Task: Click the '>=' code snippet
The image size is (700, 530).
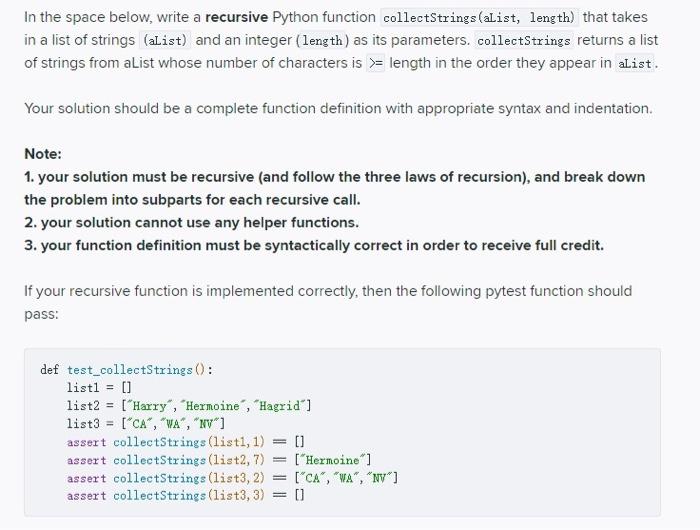Action: 375,63
